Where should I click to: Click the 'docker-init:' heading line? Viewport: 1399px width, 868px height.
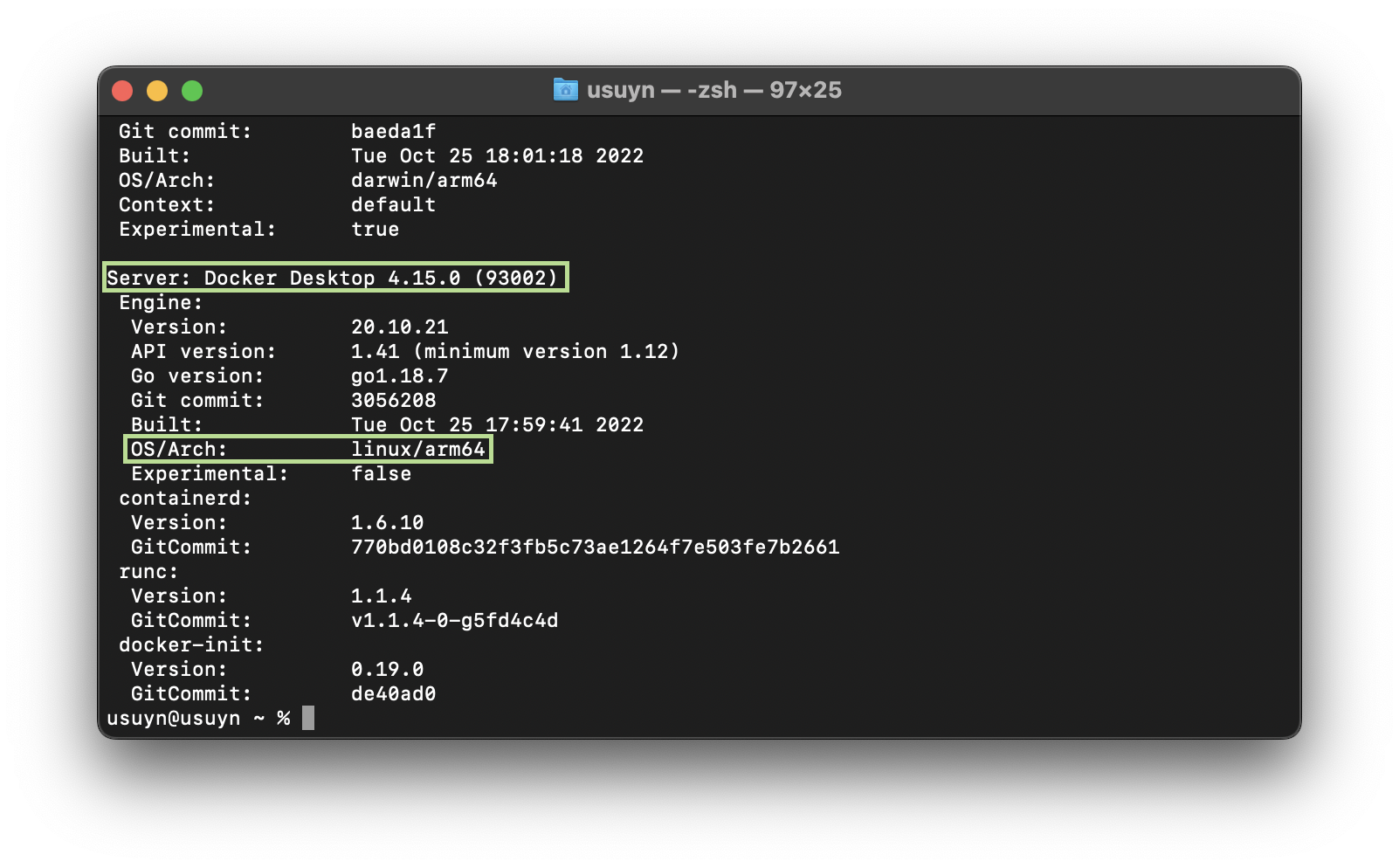(x=191, y=644)
